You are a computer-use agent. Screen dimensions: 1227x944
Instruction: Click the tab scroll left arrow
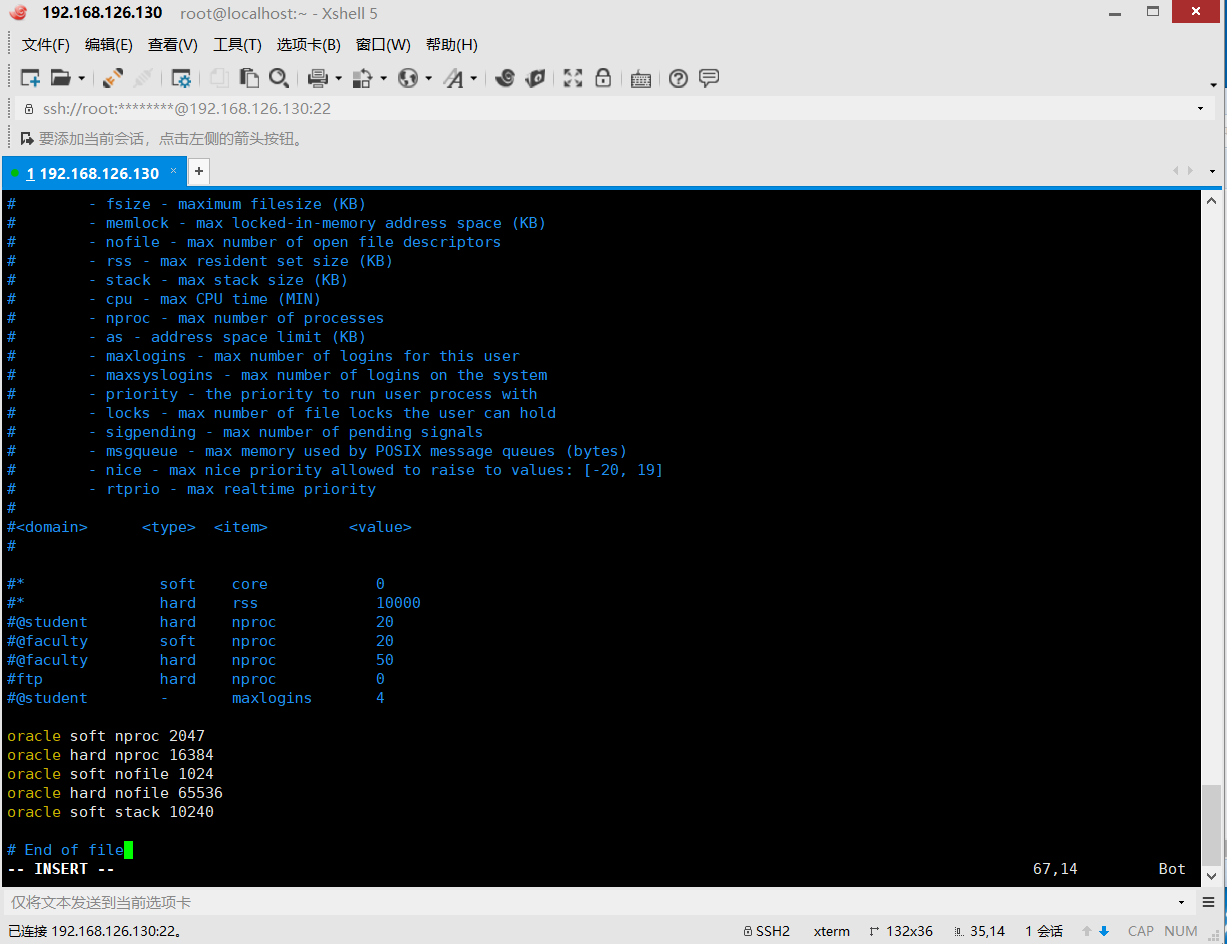pos(1176,171)
